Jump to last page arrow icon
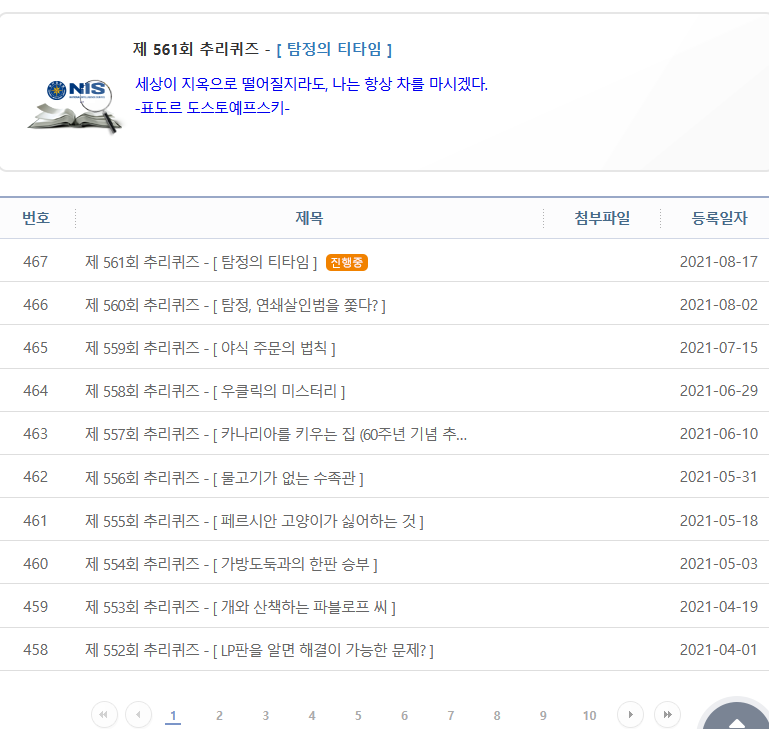 point(667,714)
